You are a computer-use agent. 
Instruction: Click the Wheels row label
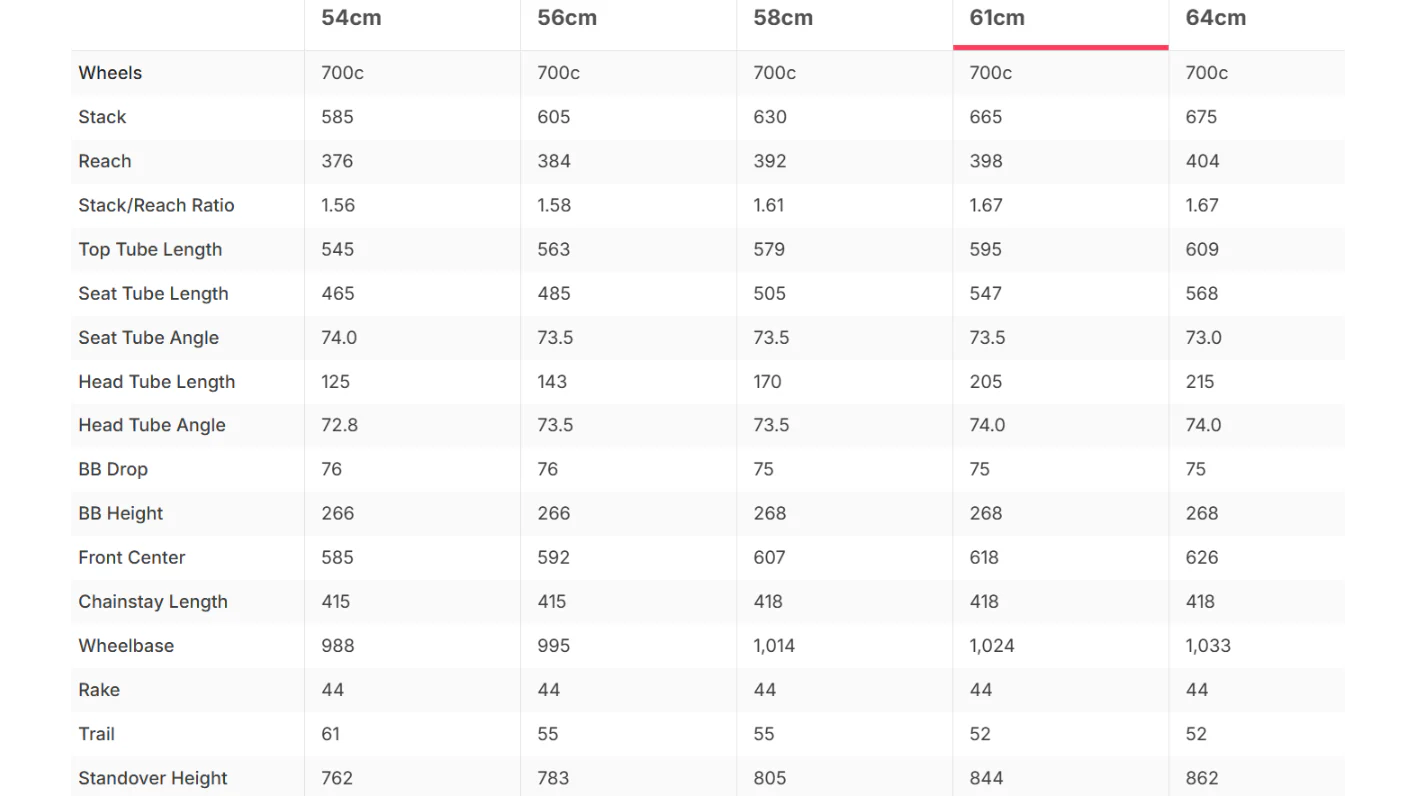[x=110, y=73]
